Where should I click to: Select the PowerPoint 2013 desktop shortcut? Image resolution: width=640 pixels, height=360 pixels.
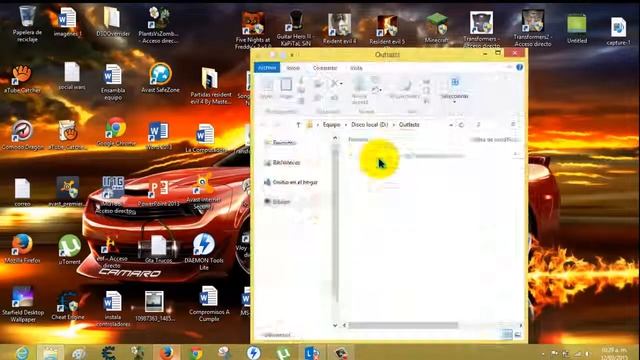click(159, 193)
